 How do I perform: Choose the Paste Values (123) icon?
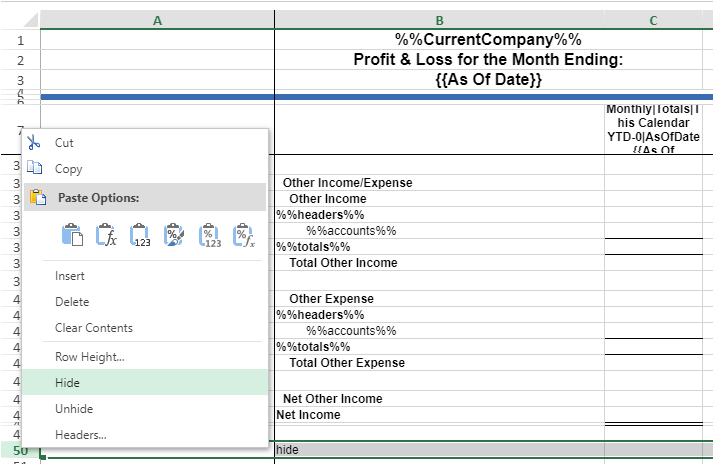click(x=140, y=236)
